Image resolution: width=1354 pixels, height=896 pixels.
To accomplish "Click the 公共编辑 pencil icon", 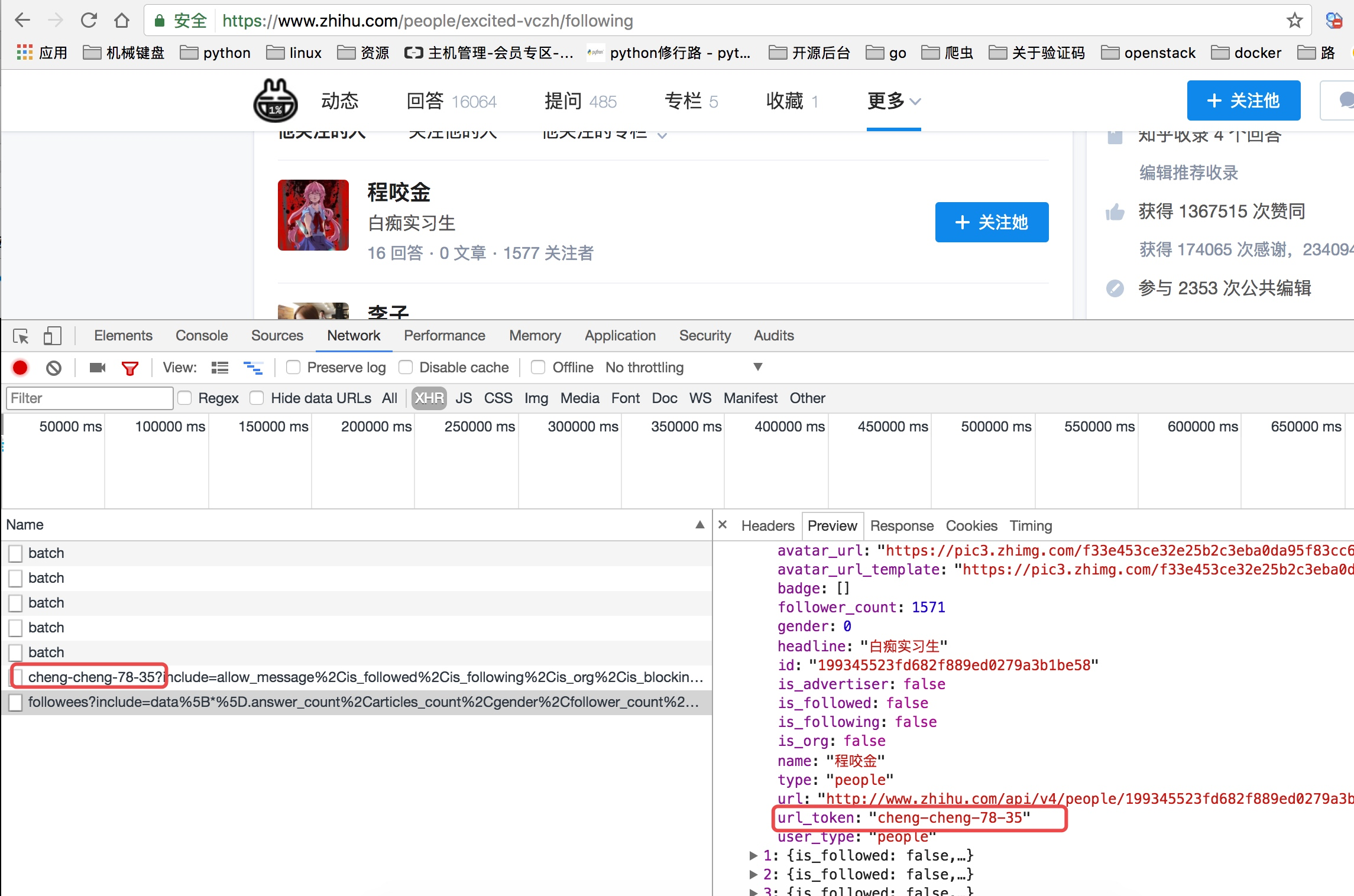I will coord(1115,288).
